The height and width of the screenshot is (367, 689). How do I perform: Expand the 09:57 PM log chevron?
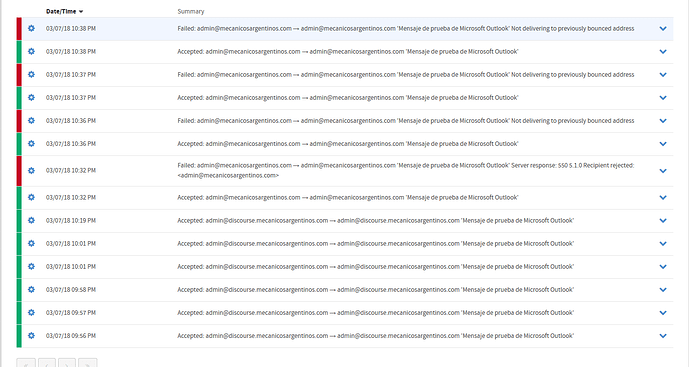(x=663, y=313)
